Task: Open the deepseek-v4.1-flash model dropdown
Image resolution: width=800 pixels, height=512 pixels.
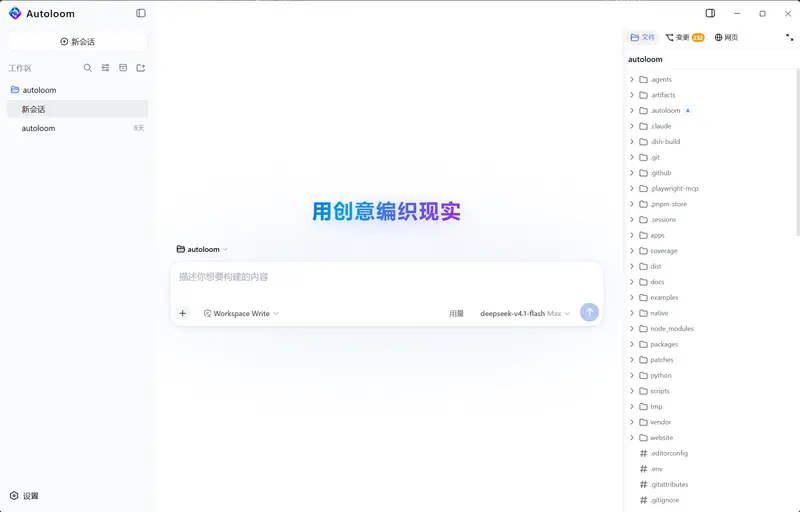Action: point(525,314)
